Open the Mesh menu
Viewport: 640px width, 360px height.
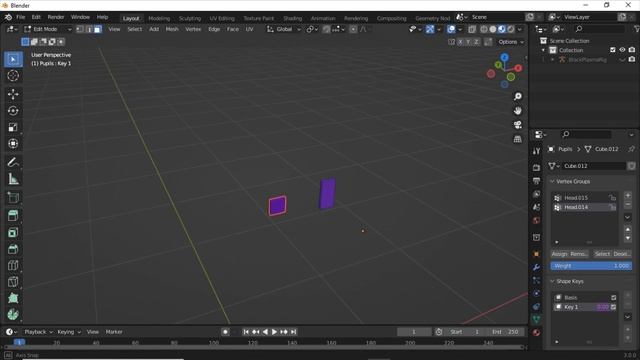(172, 29)
